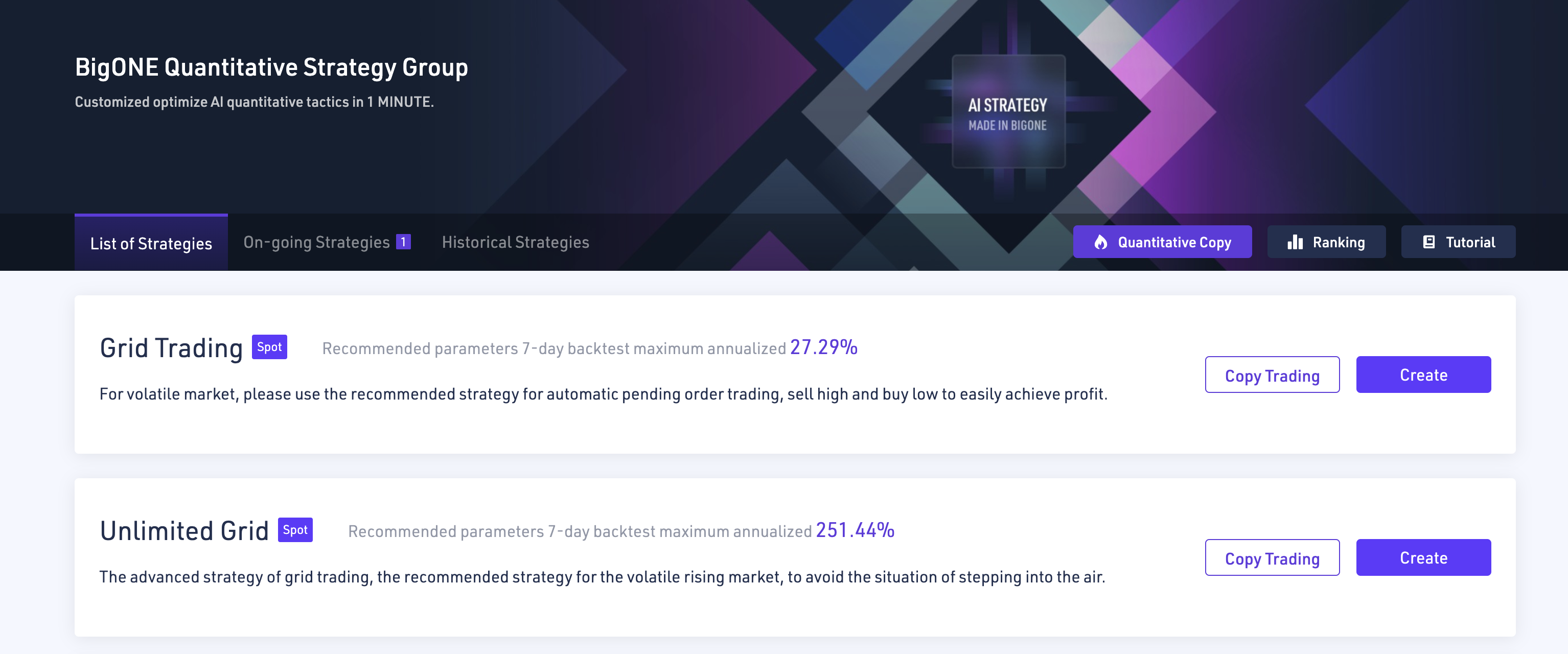The height and width of the screenshot is (654, 1568).
Task: Click the Unlimited Grid title
Action: click(x=184, y=531)
